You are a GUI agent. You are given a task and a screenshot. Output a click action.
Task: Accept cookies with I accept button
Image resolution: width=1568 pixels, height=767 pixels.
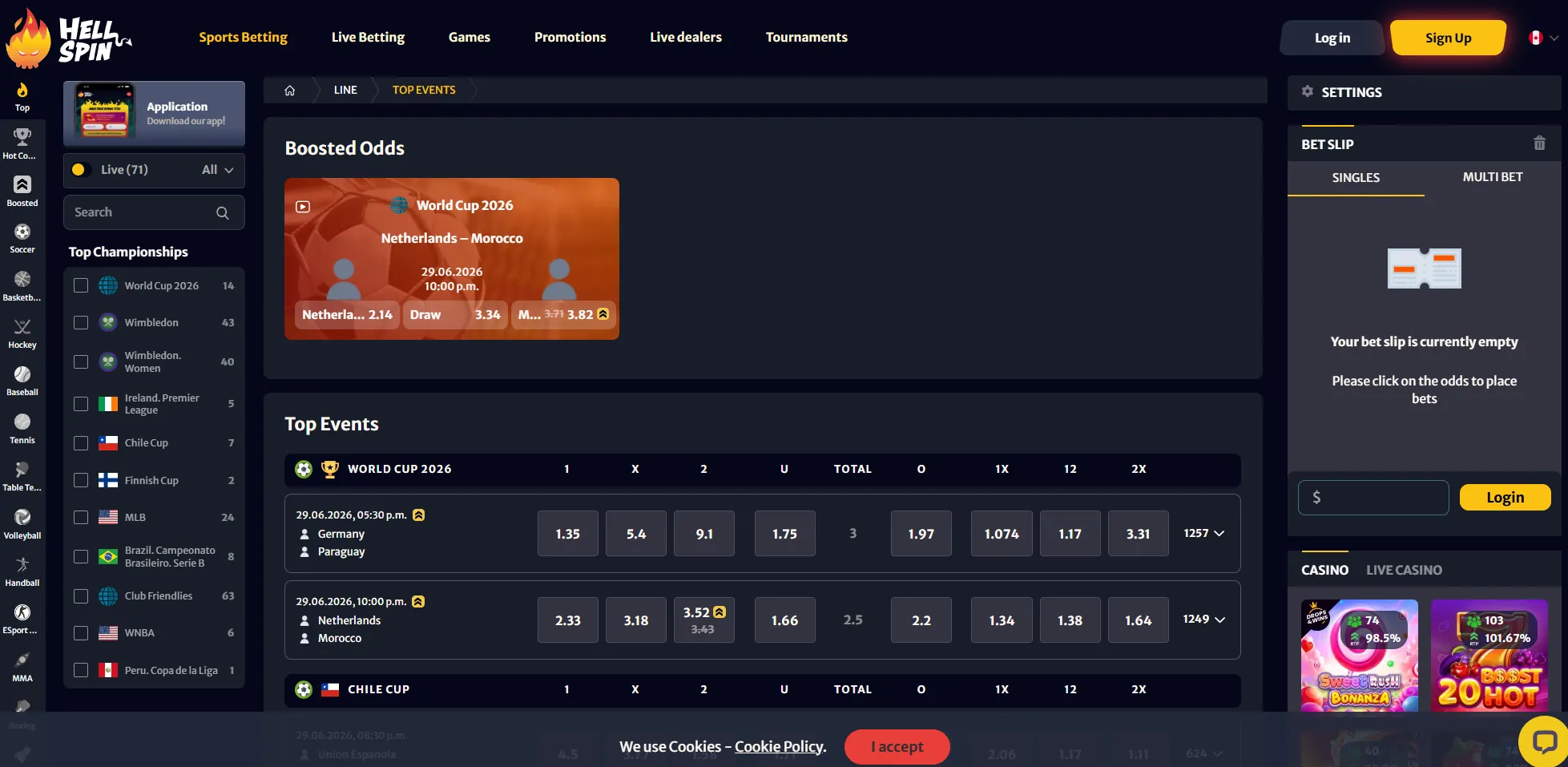pos(897,747)
